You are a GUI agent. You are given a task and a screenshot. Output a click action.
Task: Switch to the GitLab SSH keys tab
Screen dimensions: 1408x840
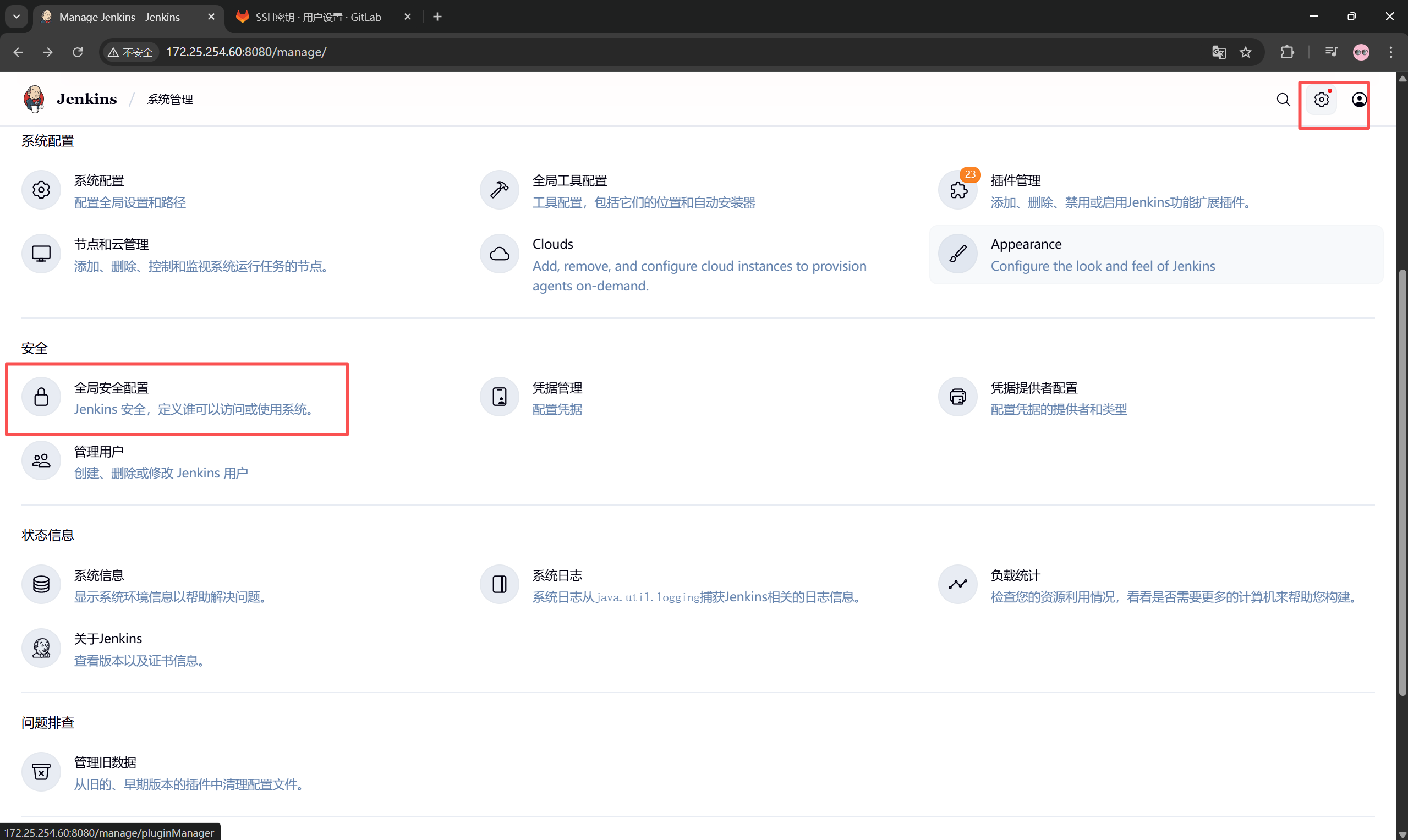318,17
